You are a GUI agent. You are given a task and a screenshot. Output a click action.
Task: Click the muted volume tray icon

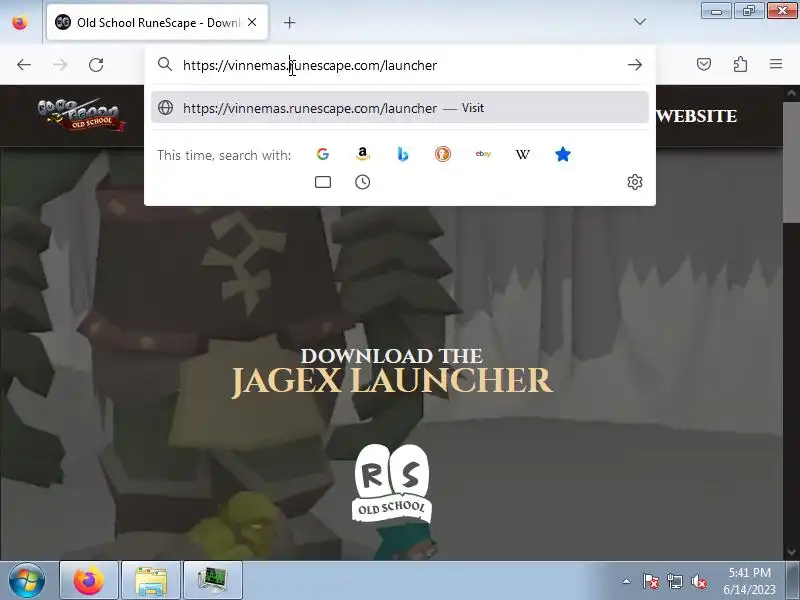point(698,581)
